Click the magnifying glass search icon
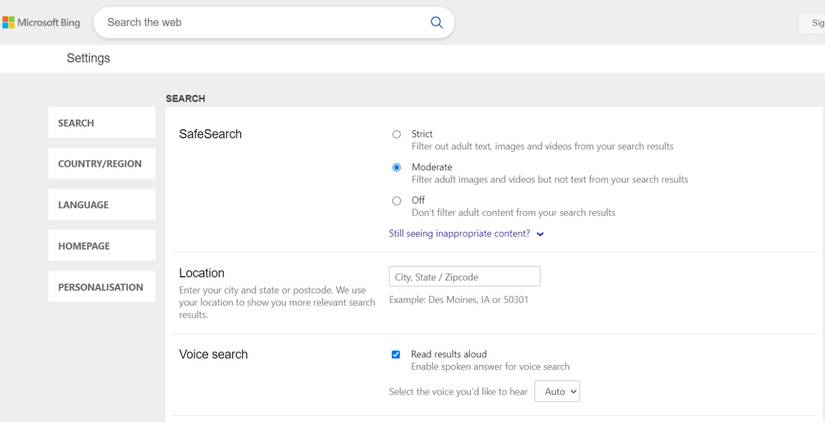 (436, 22)
